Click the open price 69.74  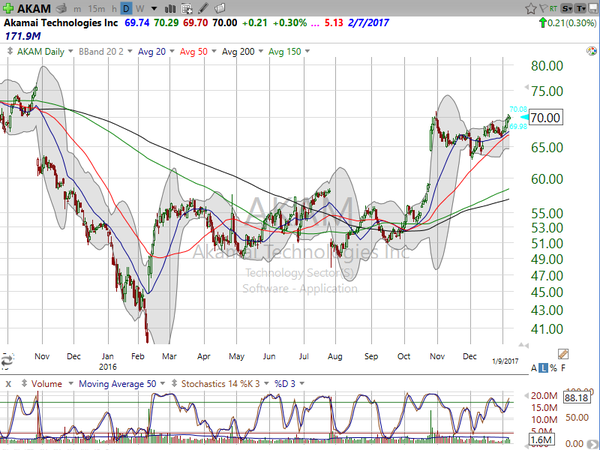coord(137,23)
